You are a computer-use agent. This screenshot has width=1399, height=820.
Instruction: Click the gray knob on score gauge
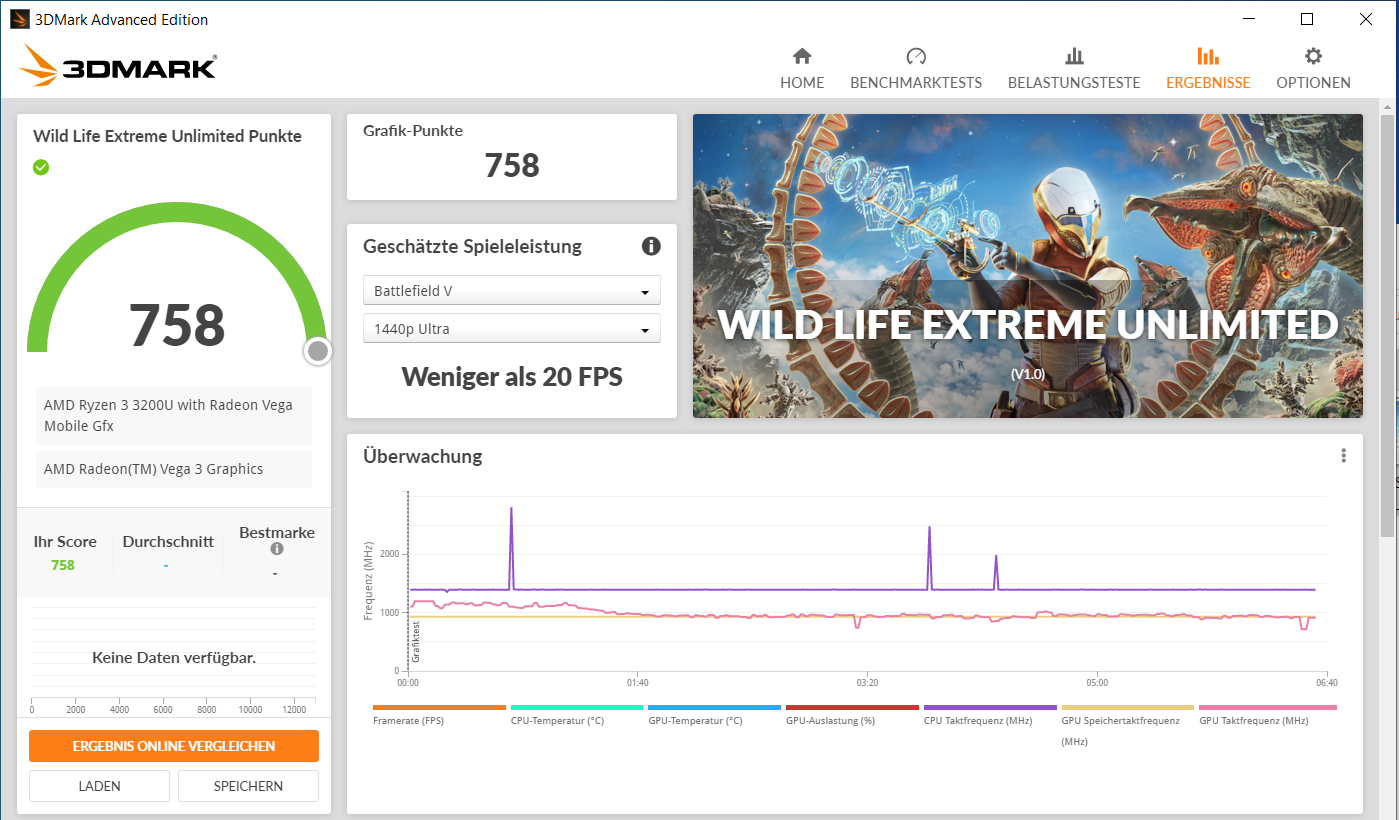318,351
